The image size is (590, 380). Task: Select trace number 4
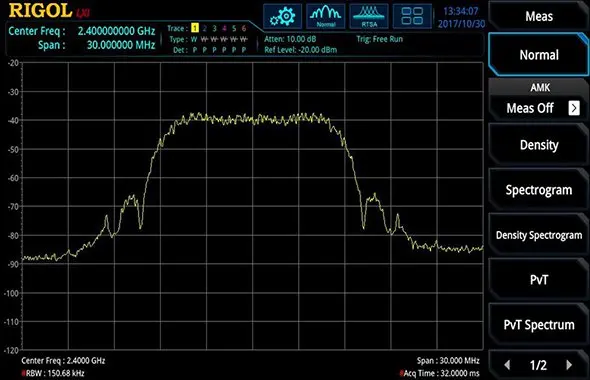(x=224, y=28)
